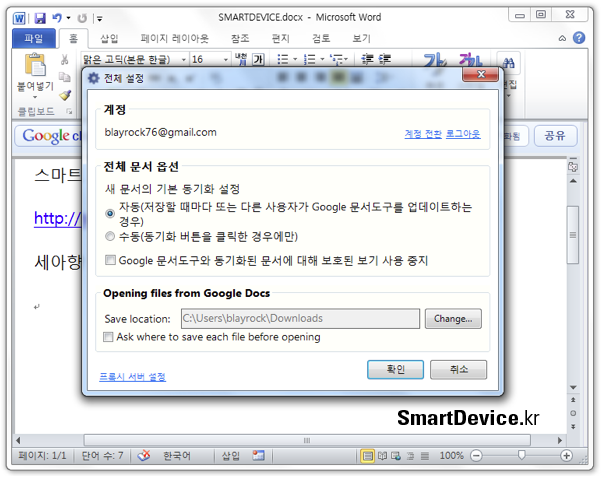Click the Word application icon in the title bar
This screenshot has height=478, width=601.
19,18
